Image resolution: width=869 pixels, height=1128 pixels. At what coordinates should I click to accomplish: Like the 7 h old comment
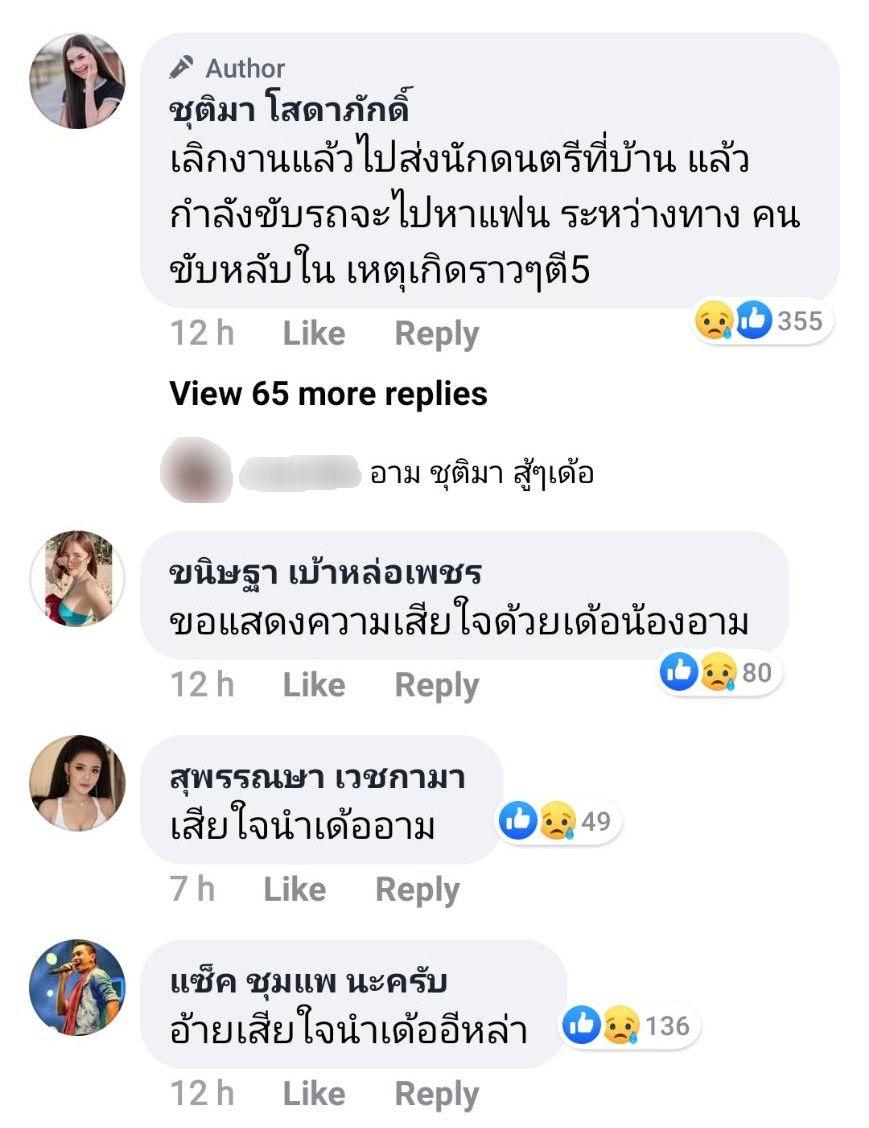coord(294,890)
